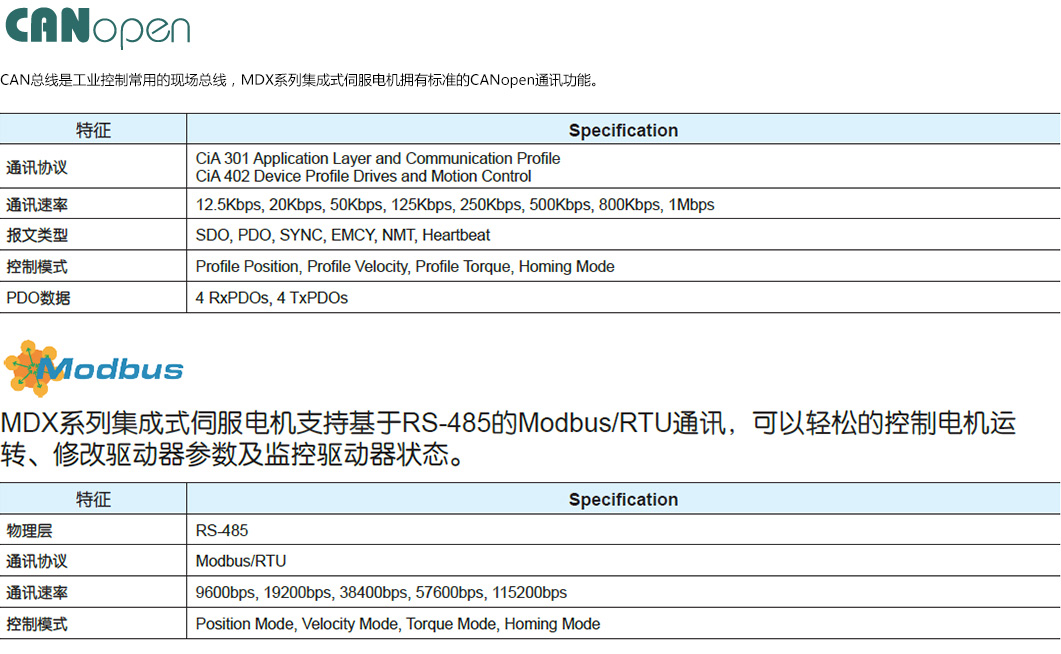Viewport: 1061px width, 654px height.
Task: Click "通讯速率" in the CANopen table
Action: (37, 204)
